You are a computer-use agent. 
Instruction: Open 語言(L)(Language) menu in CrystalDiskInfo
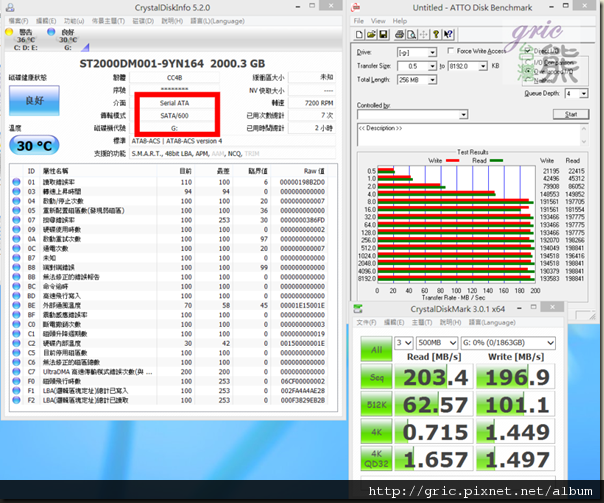[x=217, y=21]
